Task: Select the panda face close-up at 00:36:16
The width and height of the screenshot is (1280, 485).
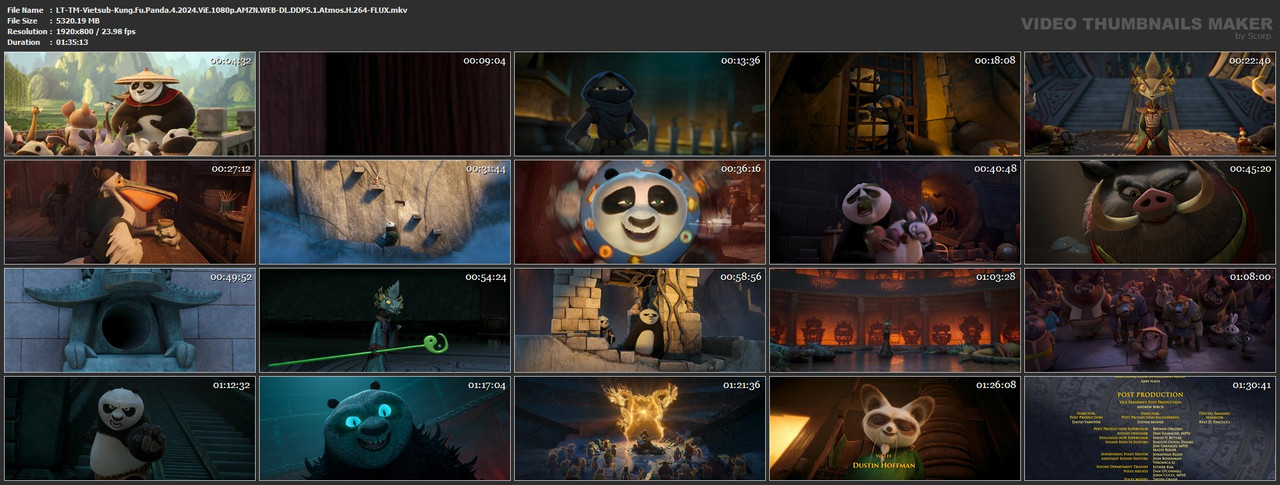Action: [x=640, y=212]
